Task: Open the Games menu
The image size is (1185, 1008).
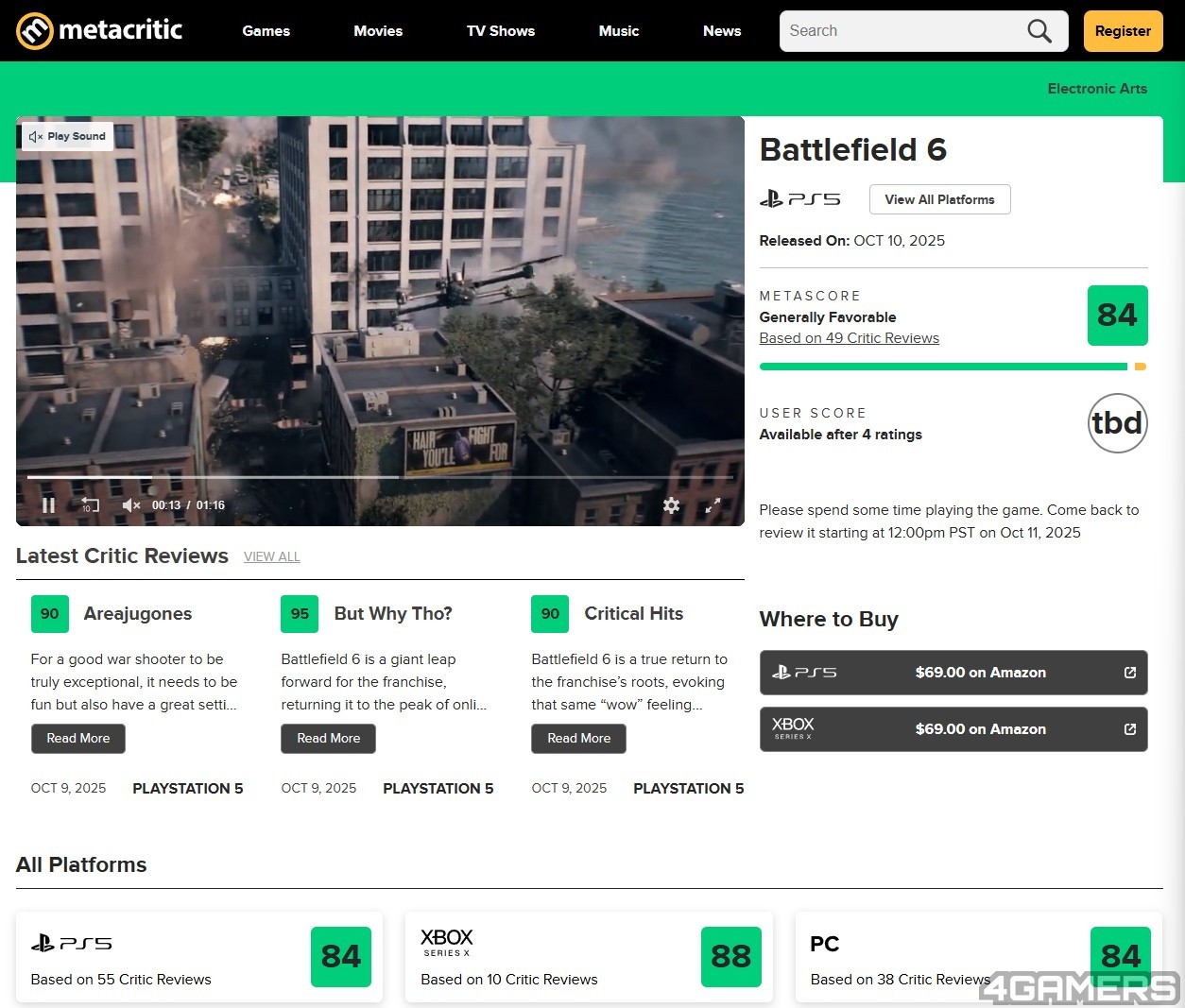Action: (x=266, y=31)
